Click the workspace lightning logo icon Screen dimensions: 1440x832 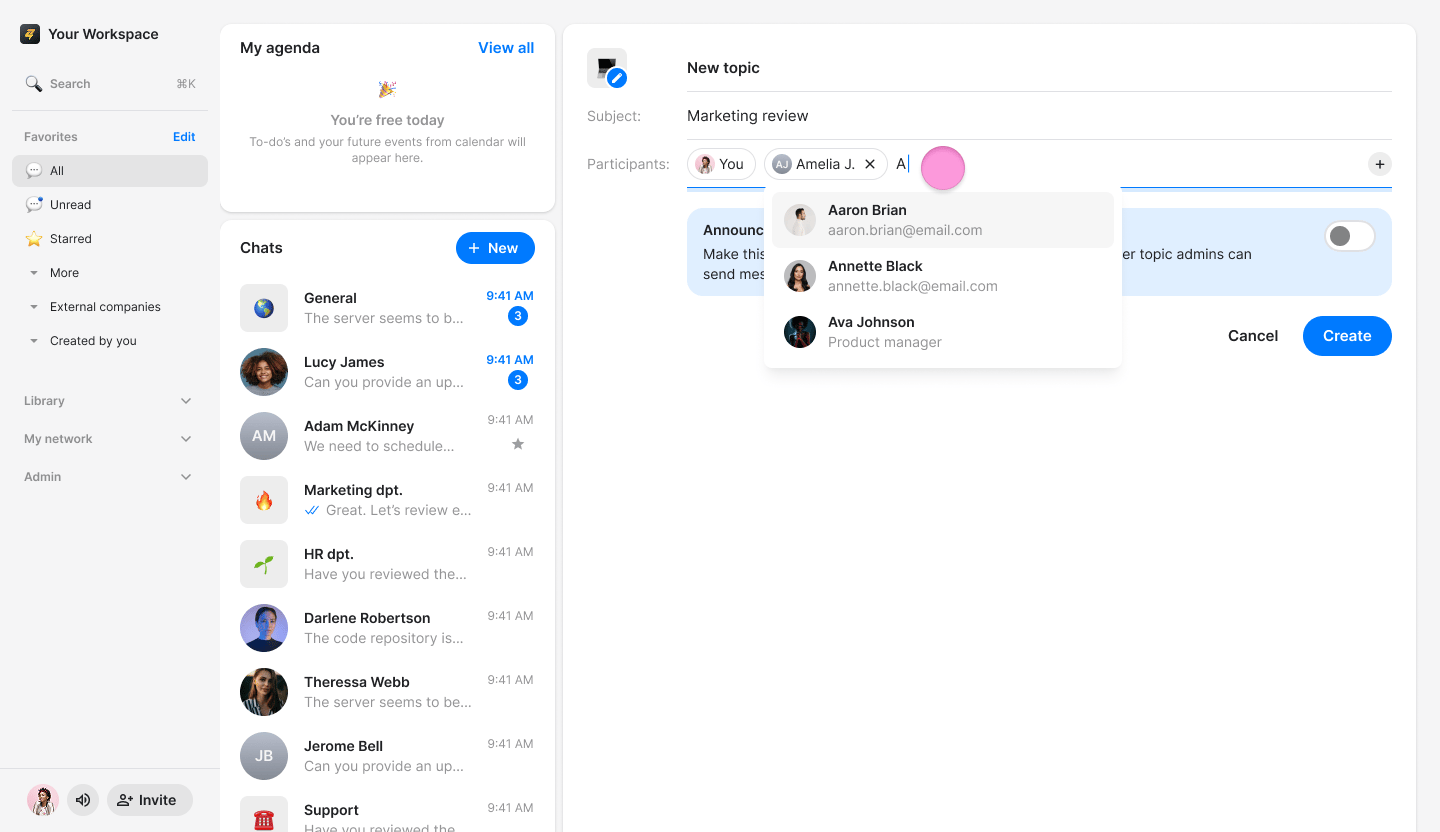30,34
